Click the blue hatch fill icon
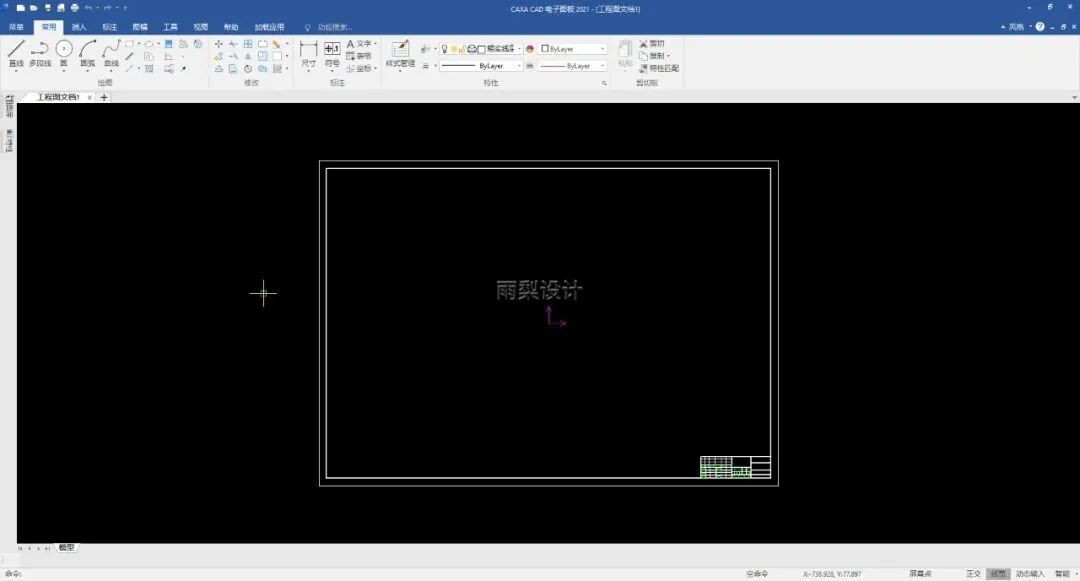This screenshot has height=581, width=1080. tap(169, 44)
